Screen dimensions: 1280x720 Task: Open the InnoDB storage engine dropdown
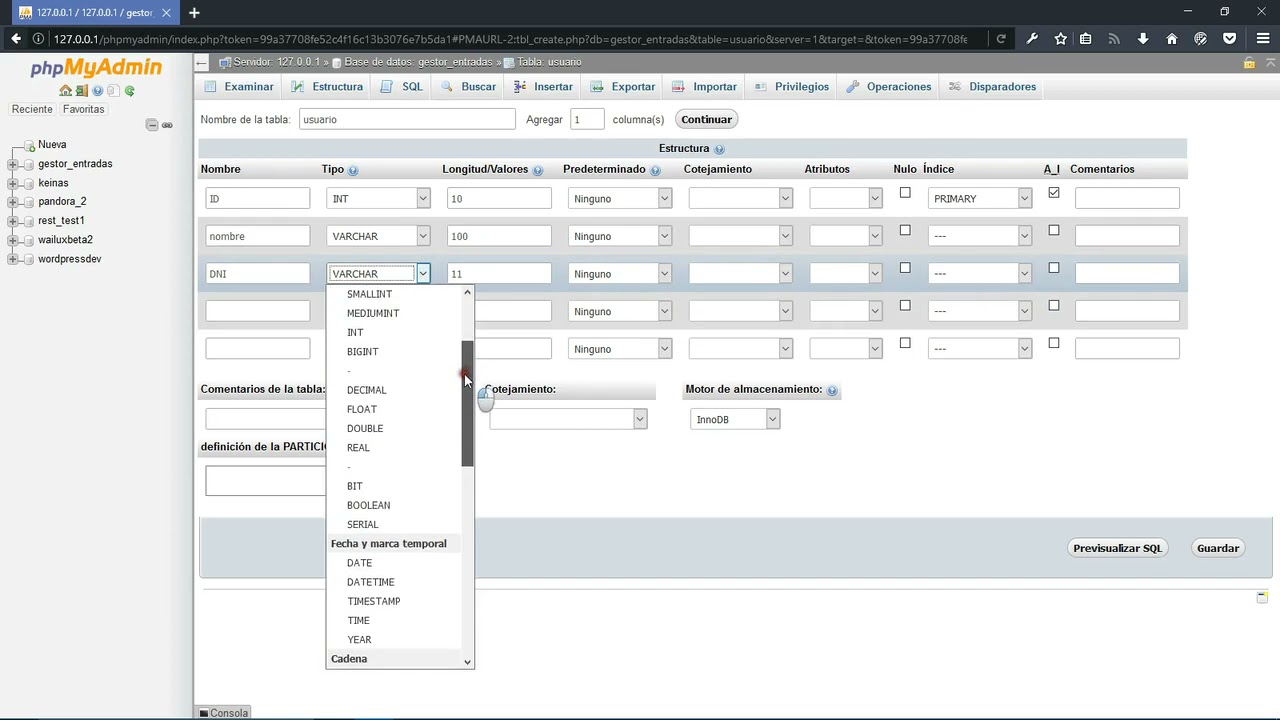(x=735, y=419)
